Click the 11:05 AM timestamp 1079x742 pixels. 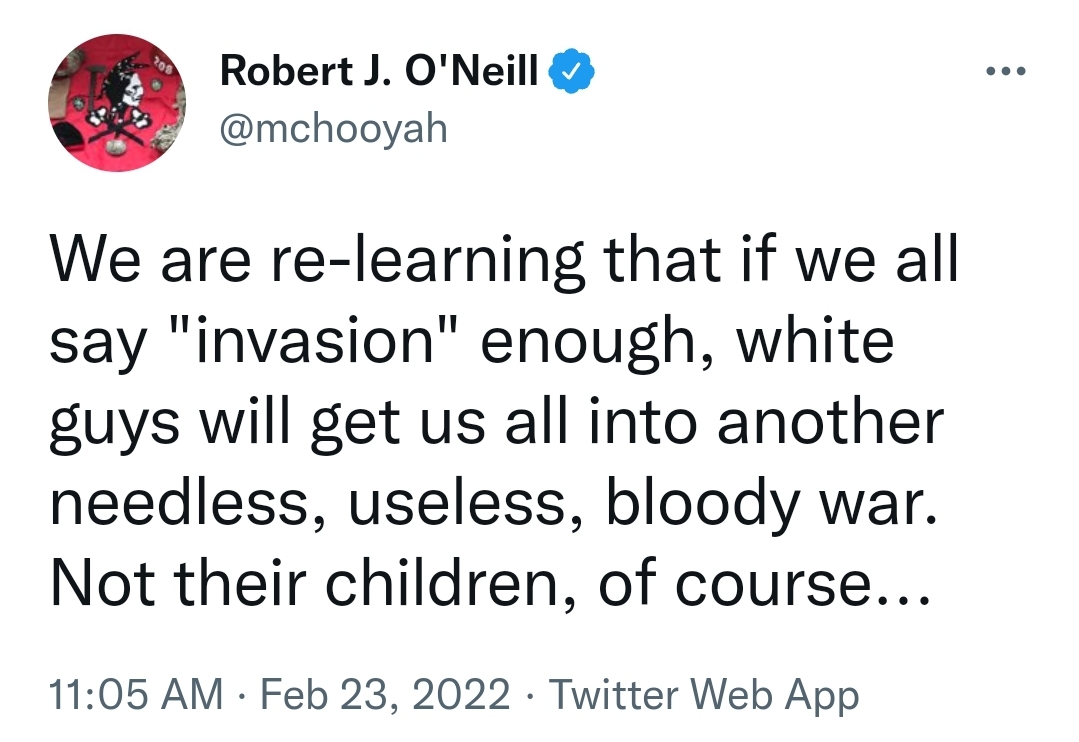(x=137, y=694)
